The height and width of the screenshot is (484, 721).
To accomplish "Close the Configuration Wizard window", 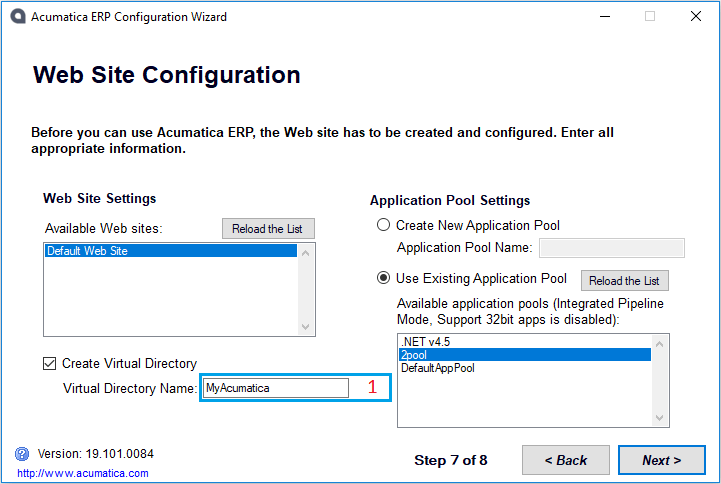I will click(696, 16).
